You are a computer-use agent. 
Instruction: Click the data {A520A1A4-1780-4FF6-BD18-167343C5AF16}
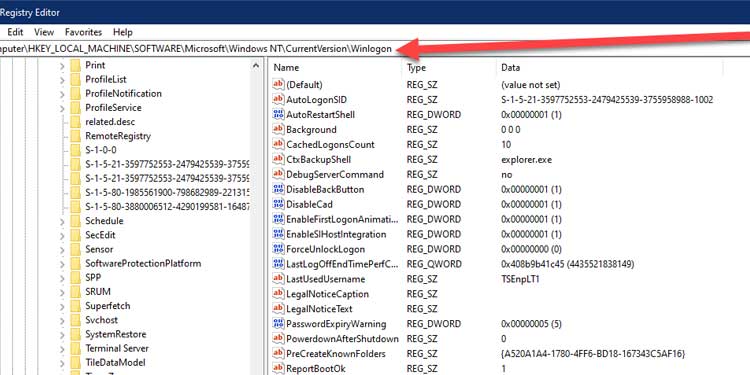593,353
